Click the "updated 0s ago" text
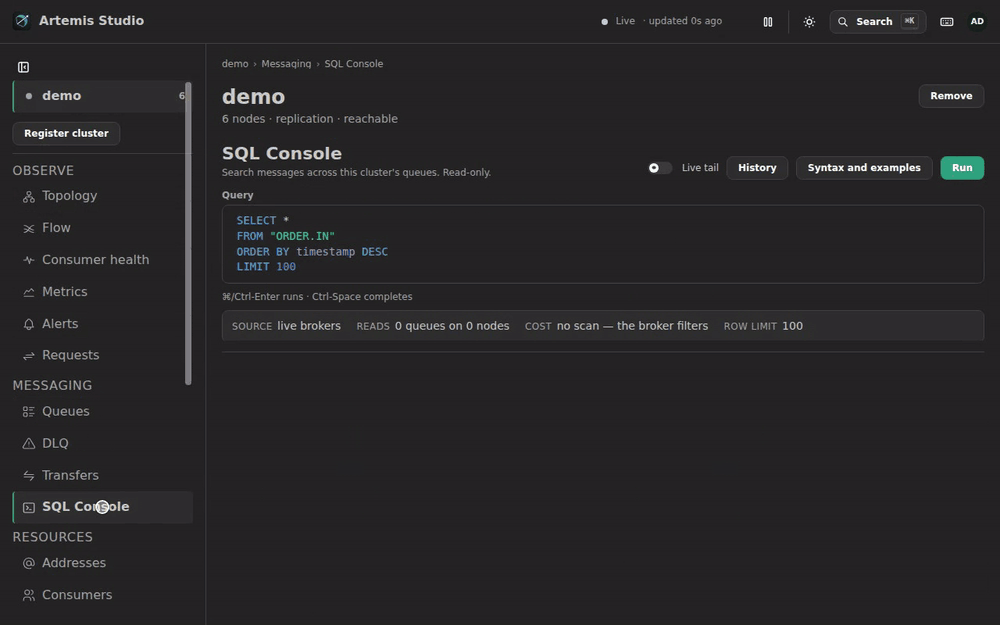 pos(685,21)
